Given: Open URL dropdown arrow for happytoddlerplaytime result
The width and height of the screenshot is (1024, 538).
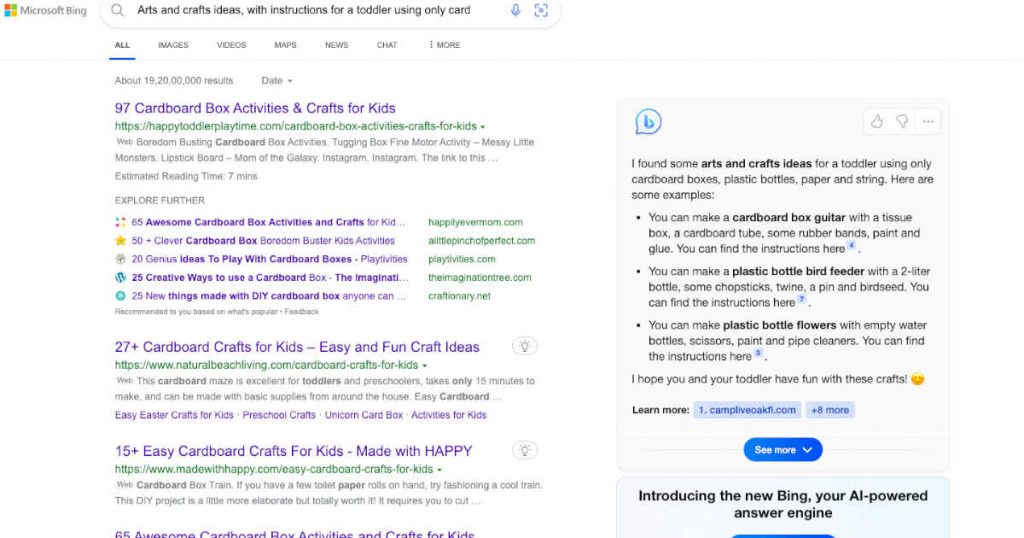Looking at the screenshot, I should (482, 127).
